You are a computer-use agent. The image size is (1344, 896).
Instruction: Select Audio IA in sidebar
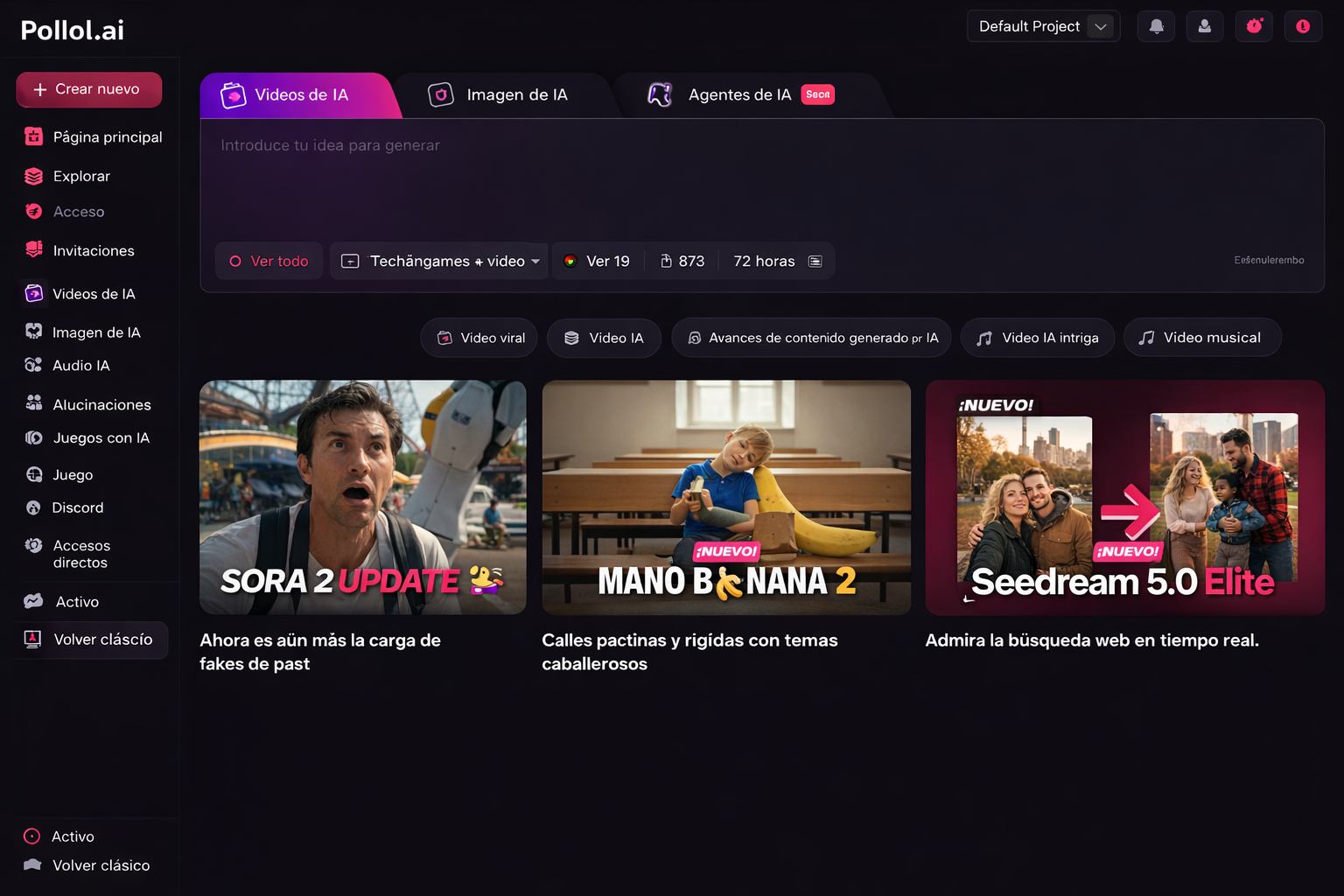pos(80,366)
